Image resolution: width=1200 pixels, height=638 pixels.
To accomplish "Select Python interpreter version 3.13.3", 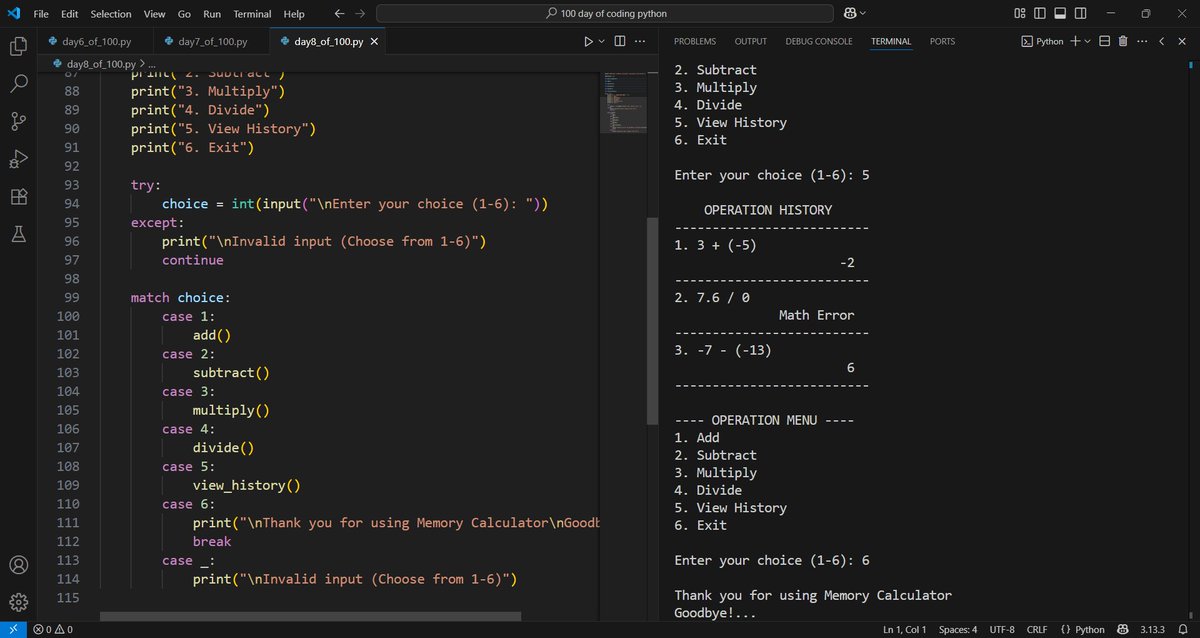I will [1153, 630].
